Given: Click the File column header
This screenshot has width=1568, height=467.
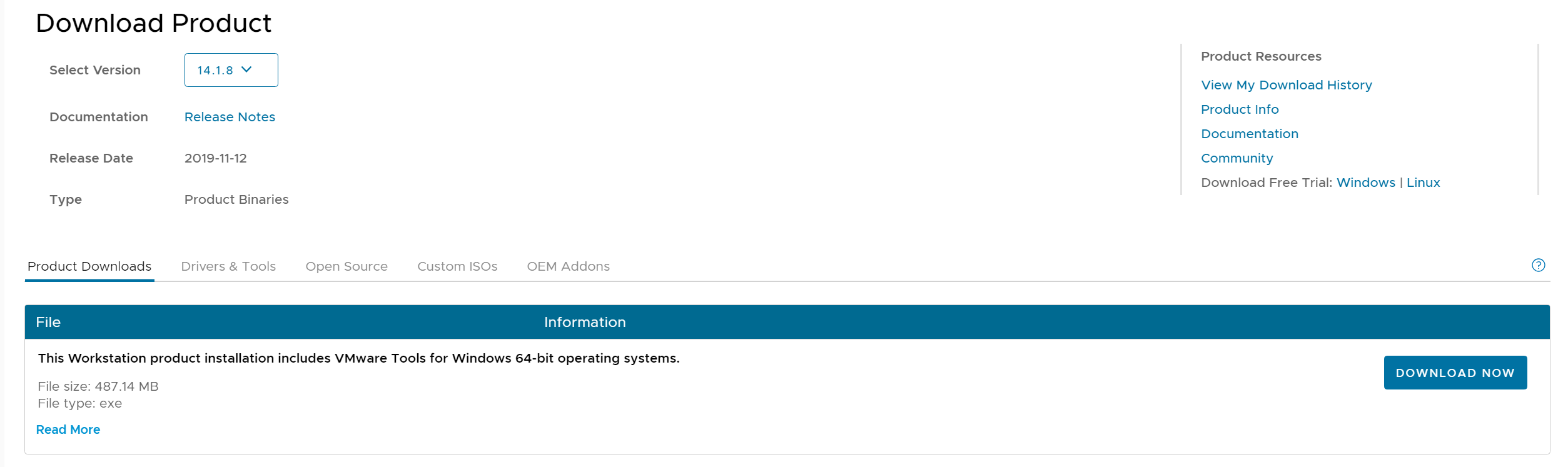Looking at the screenshot, I should point(48,322).
